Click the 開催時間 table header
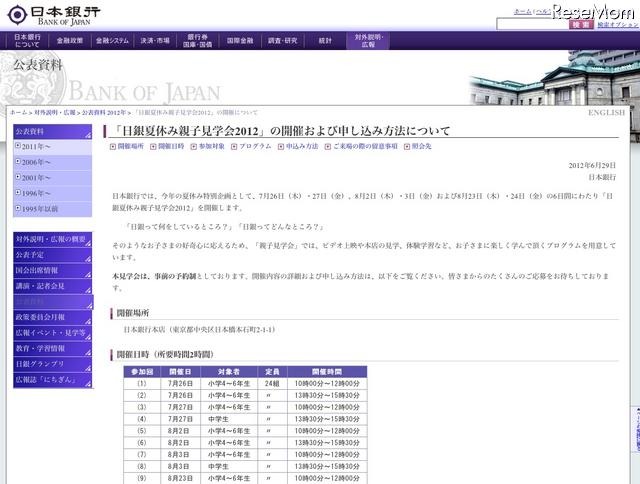The width and height of the screenshot is (640, 484). pyautogui.click(x=327, y=372)
